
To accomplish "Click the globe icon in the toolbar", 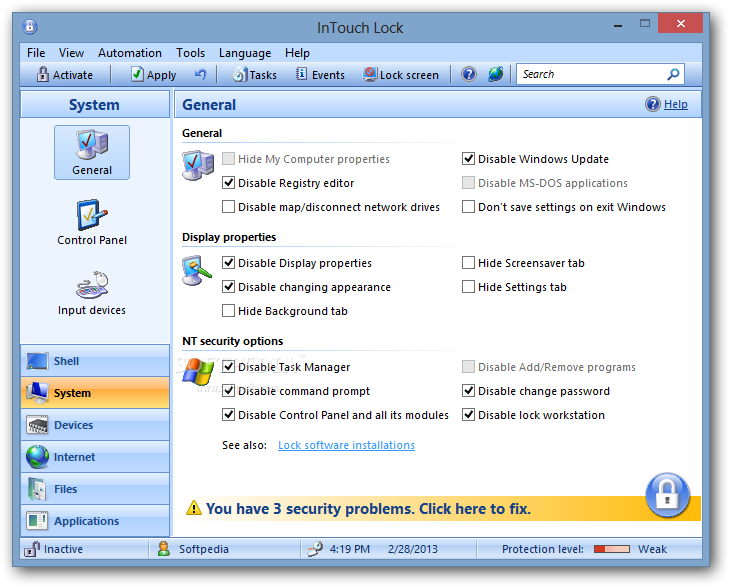I will [x=495, y=74].
